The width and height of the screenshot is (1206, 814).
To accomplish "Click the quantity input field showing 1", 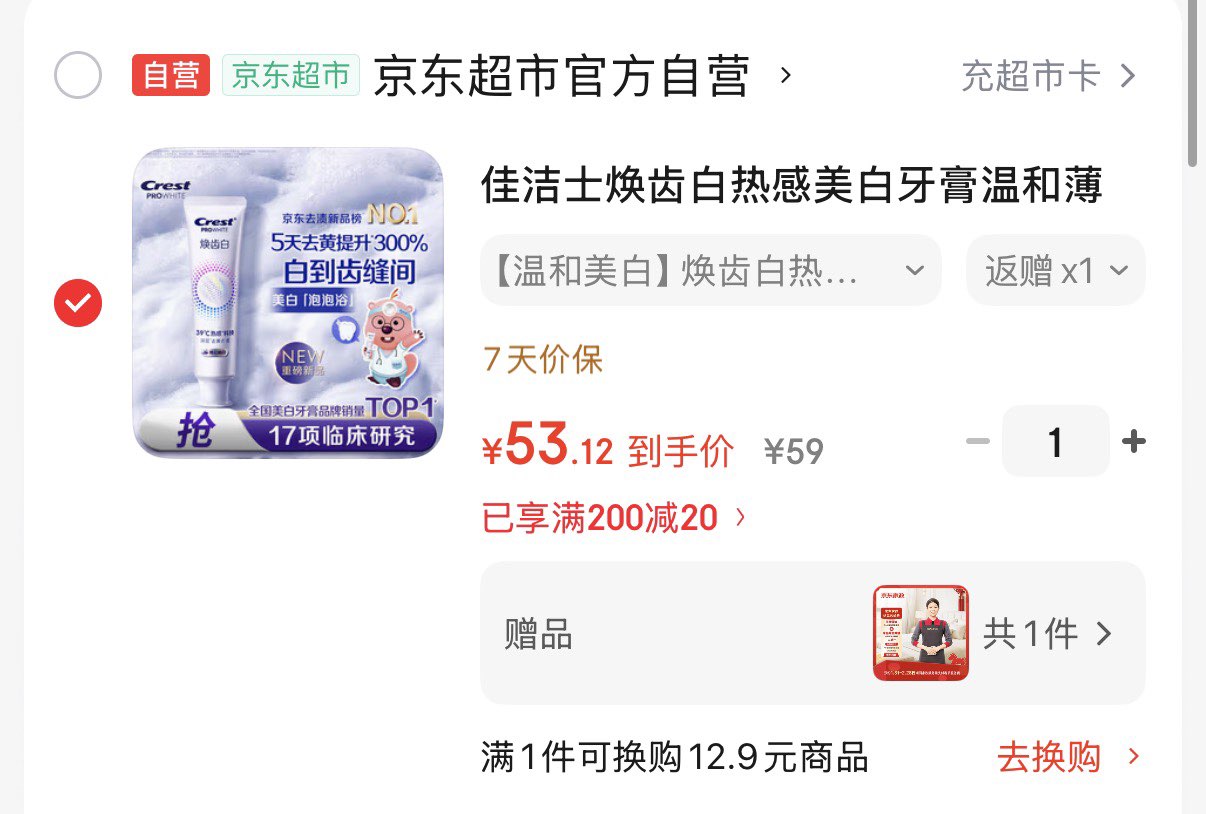I will pos(1056,441).
